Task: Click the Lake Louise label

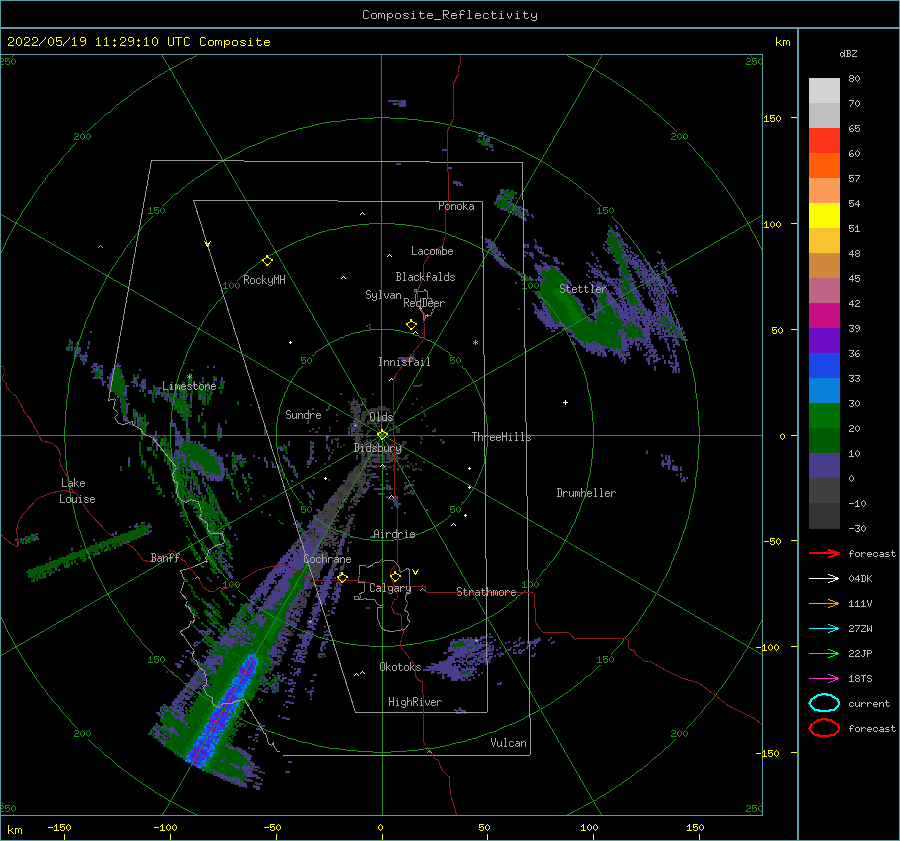Action: [77, 491]
